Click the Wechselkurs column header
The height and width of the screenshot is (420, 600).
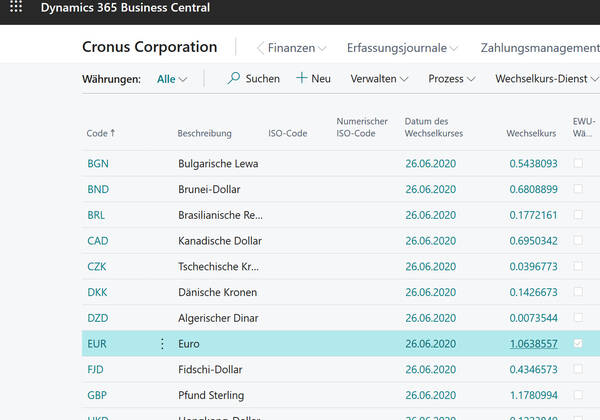click(531, 133)
